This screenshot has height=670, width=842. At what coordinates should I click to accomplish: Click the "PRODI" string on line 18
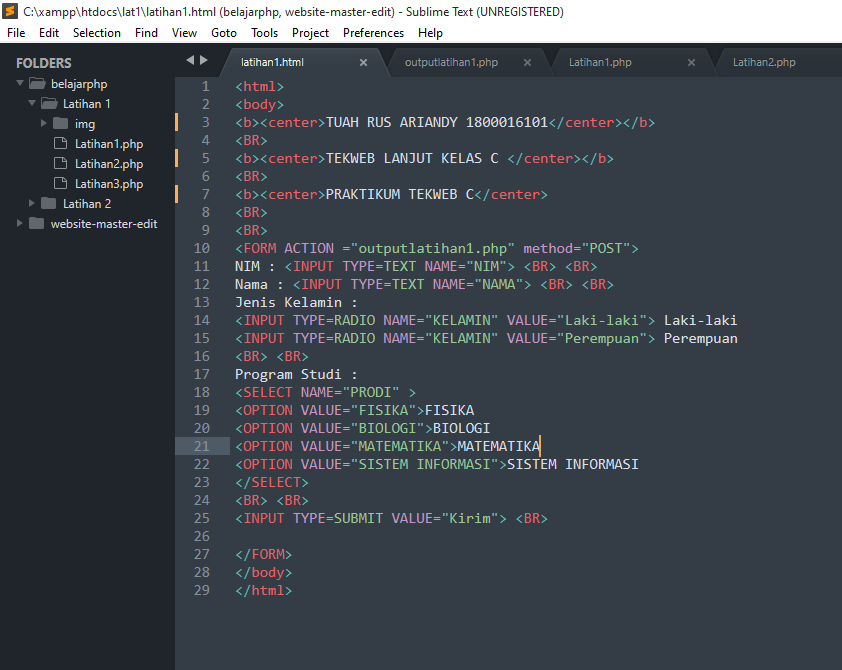point(371,392)
